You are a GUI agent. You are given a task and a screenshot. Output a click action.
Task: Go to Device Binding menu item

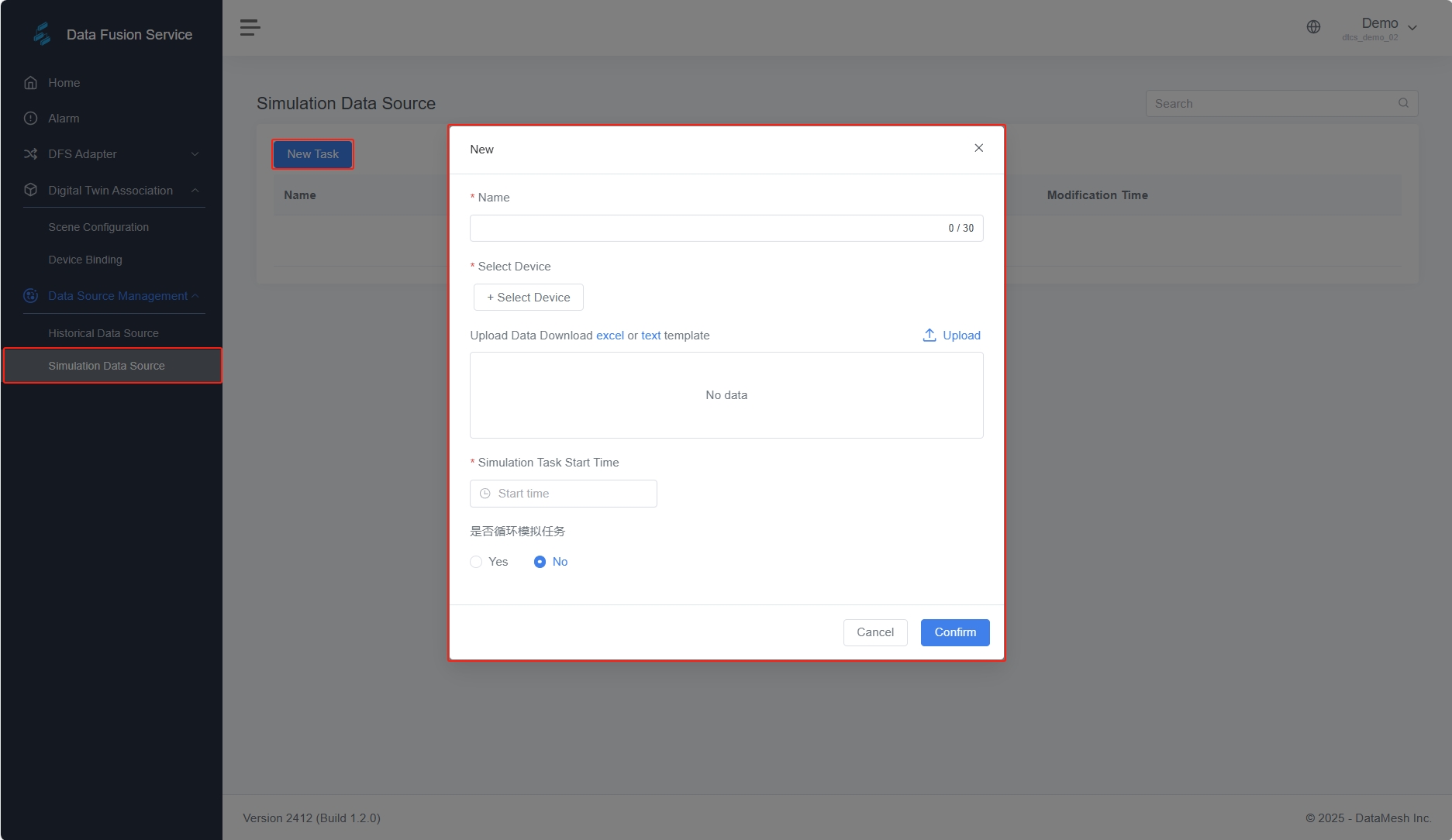click(x=85, y=260)
